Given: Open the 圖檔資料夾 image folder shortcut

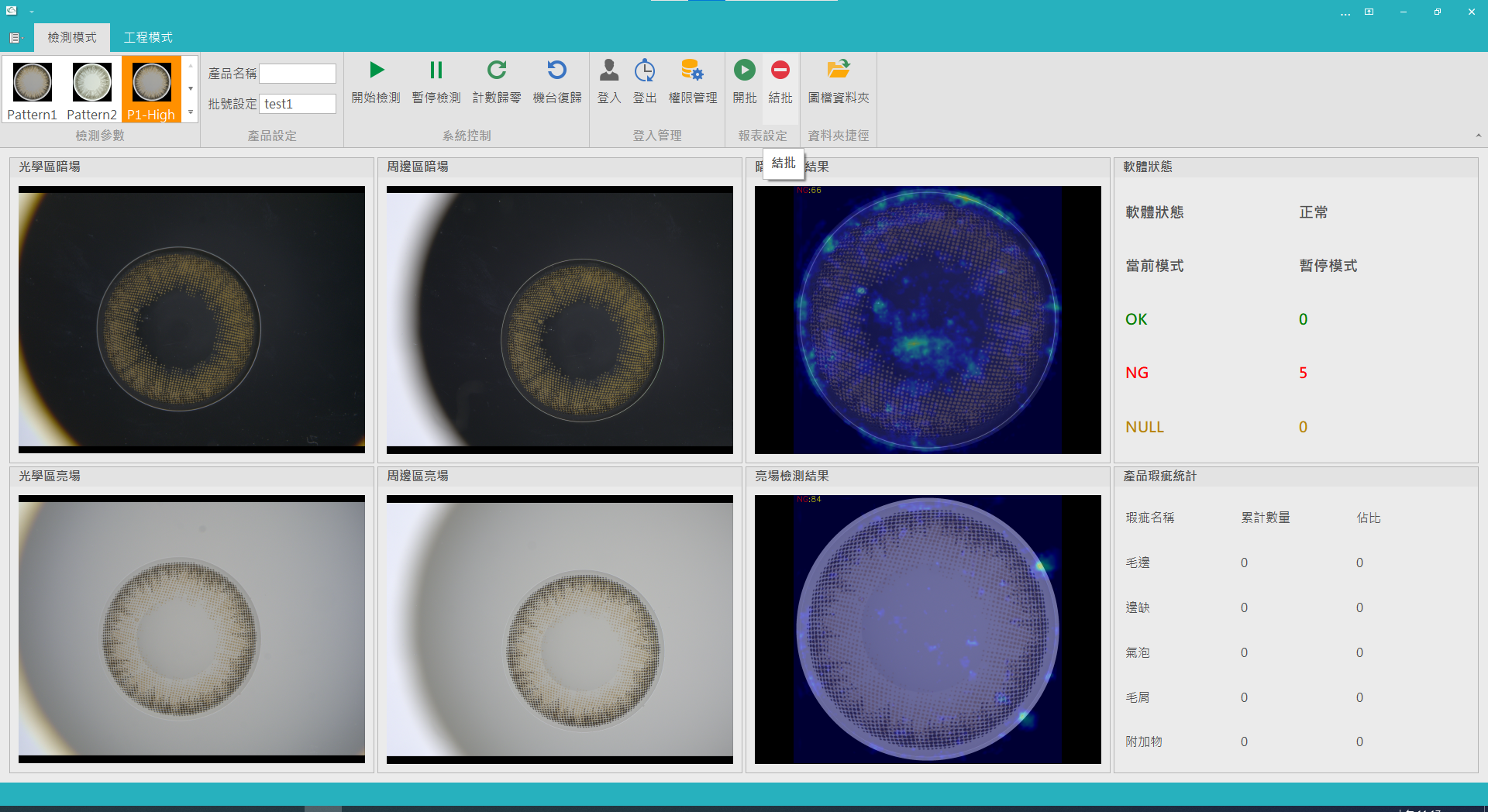Looking at the screenshot, I should (838, 71).
